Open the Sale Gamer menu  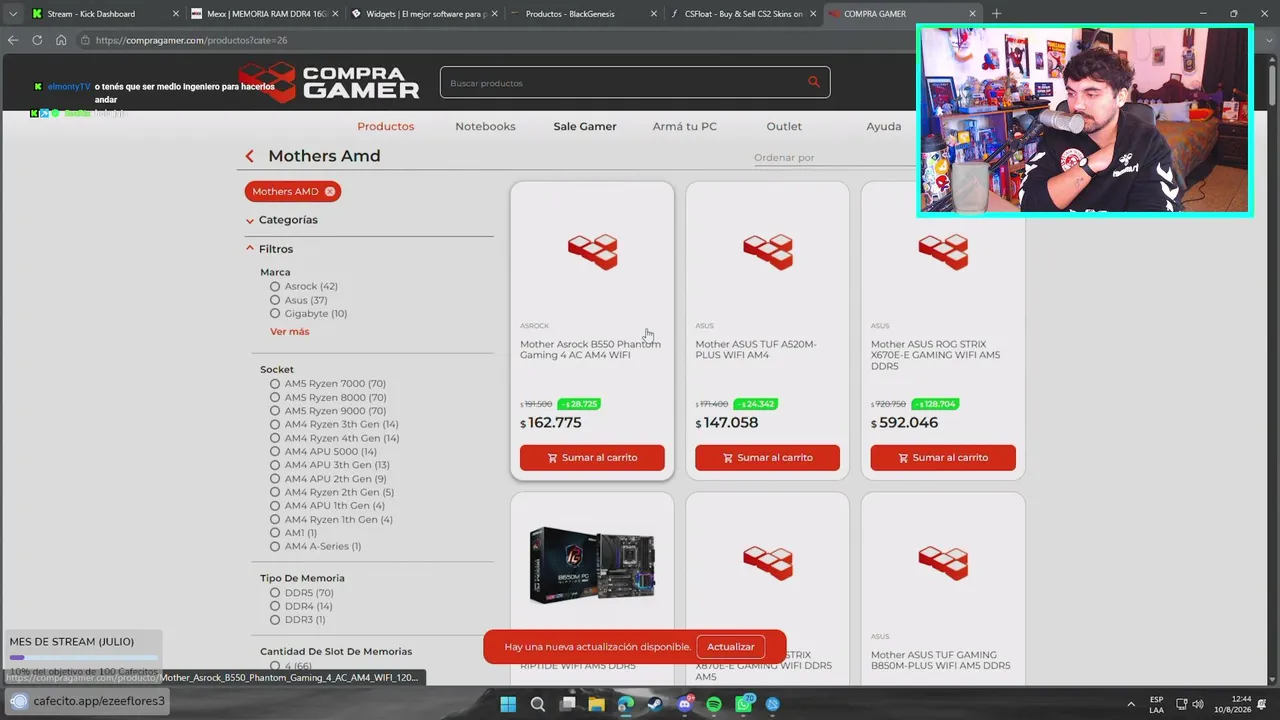coord(585,126)
